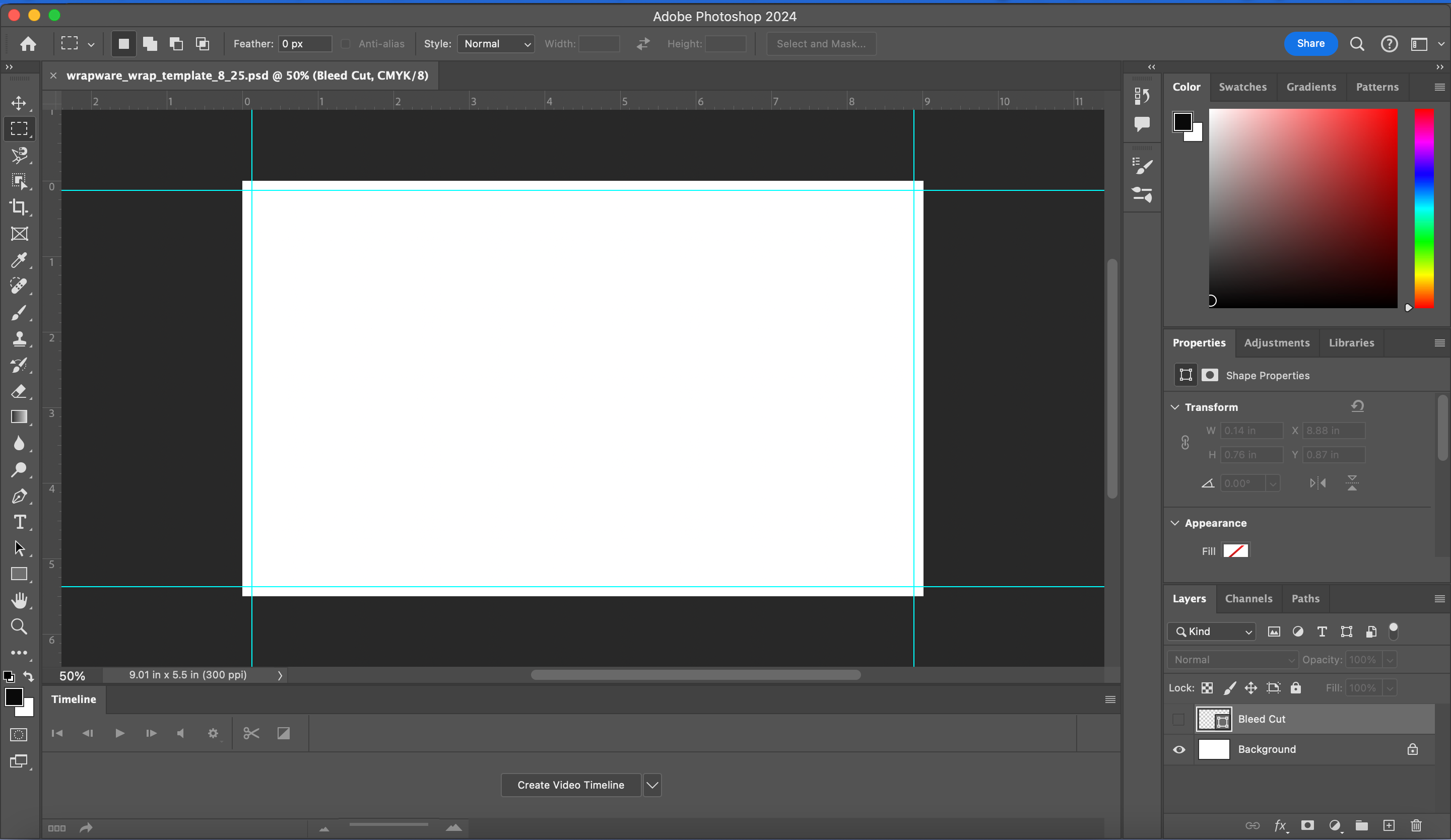Click the Fill color swatch
The width and height of the screenshot is (1451, 840).
click(1235, 550)
